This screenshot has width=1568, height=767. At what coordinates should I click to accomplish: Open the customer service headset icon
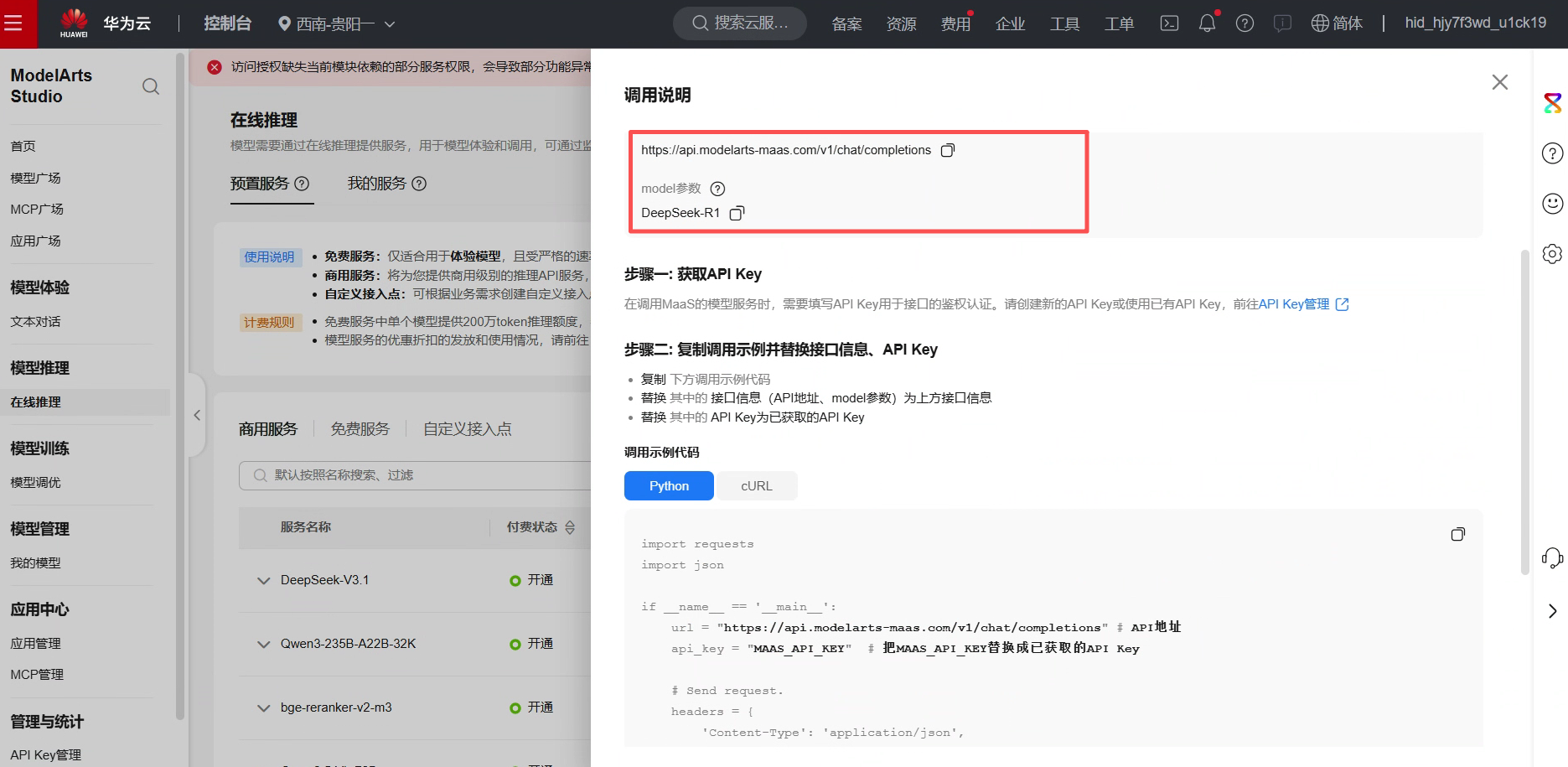tap(1553, 558)
